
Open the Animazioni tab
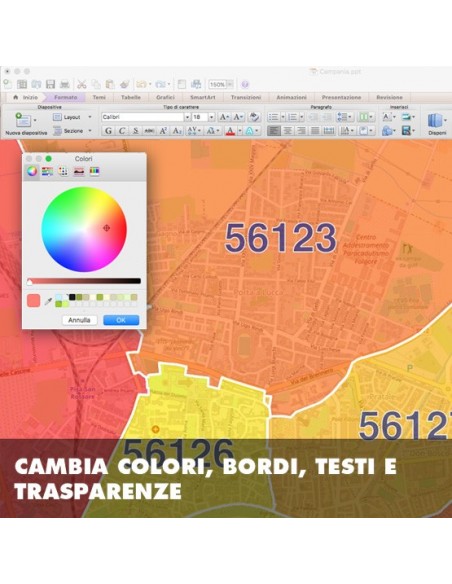(x=292, y=97)
